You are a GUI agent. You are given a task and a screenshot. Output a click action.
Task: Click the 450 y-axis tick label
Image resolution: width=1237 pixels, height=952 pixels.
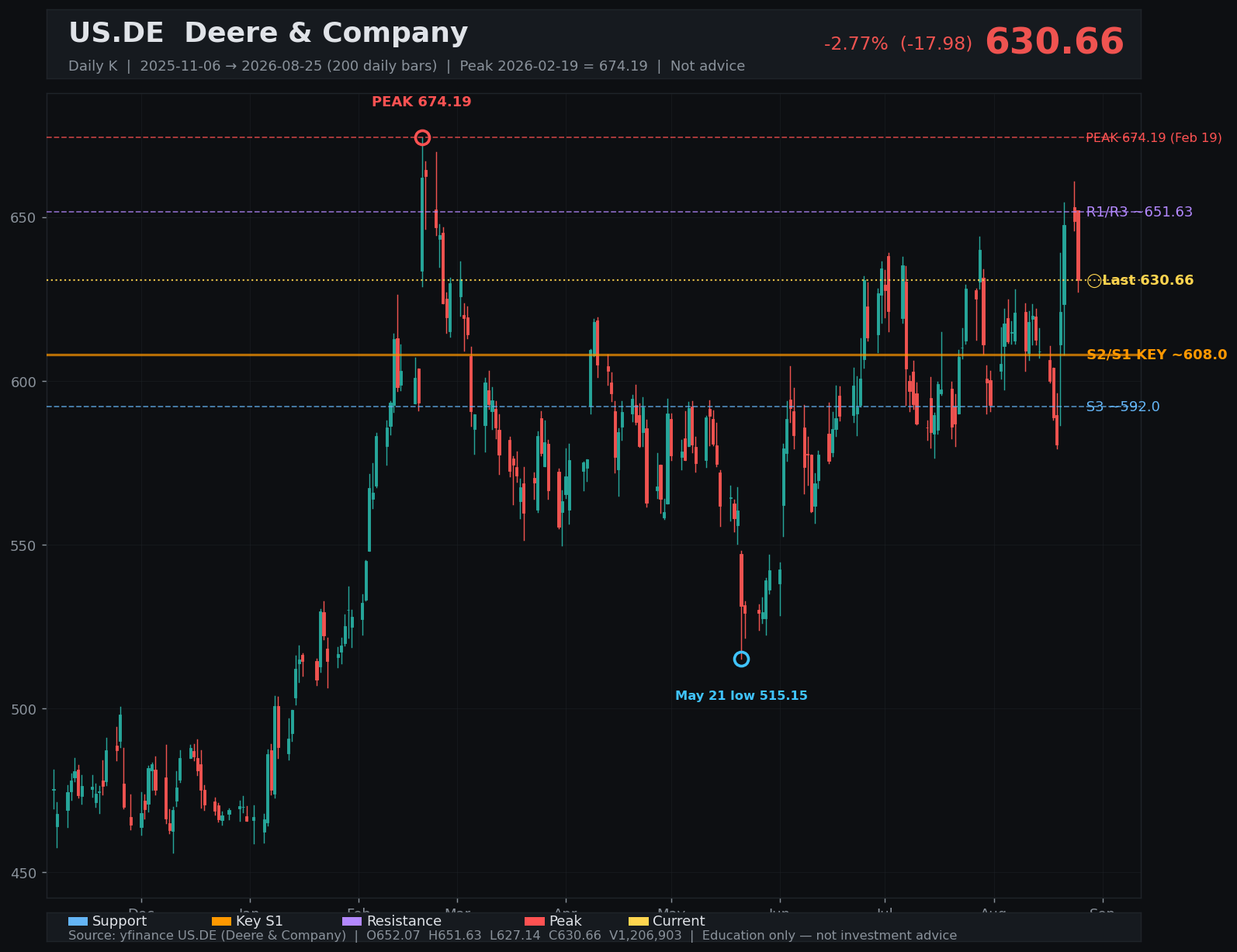pyautogui.click(x=23, y=873)
